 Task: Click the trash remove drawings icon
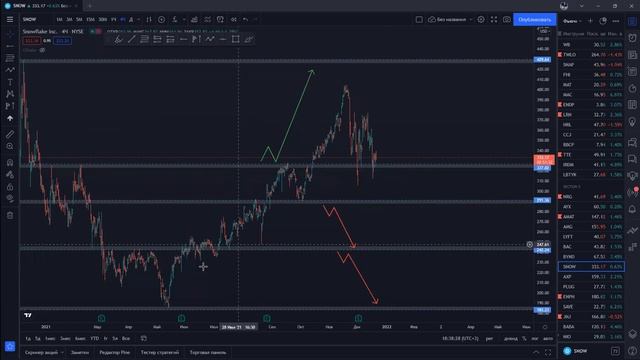[x=10, y=215]
